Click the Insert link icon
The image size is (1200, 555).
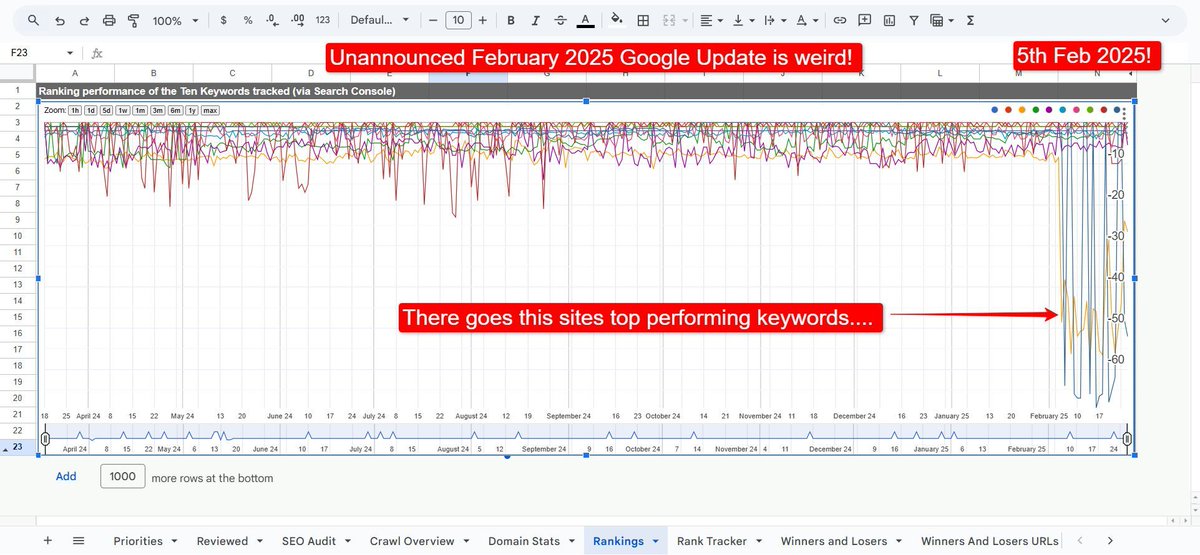coord(840,20)
